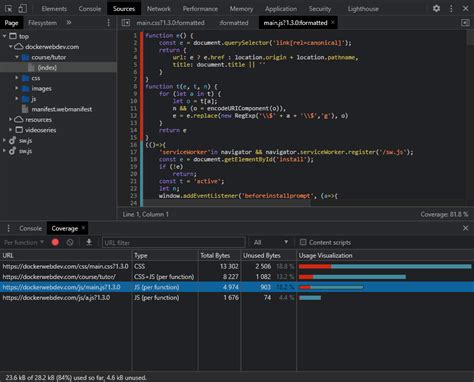
Task: Expand the css folder
Action: tap(17, 78)
